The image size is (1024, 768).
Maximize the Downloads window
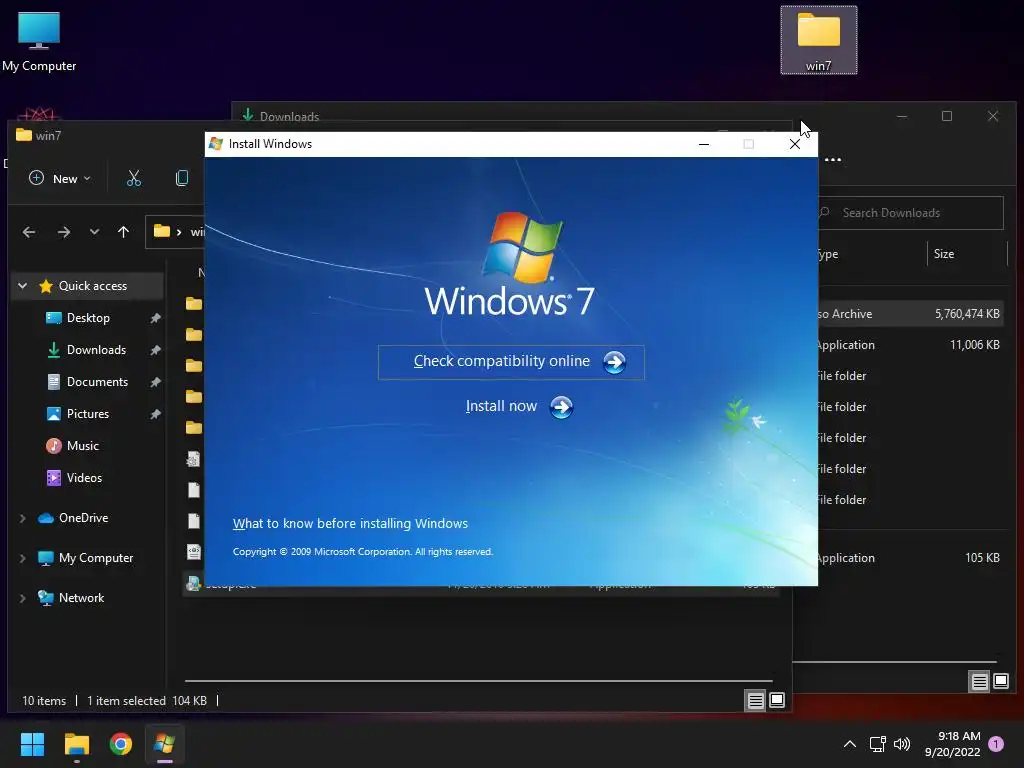[x=947, y=116]
